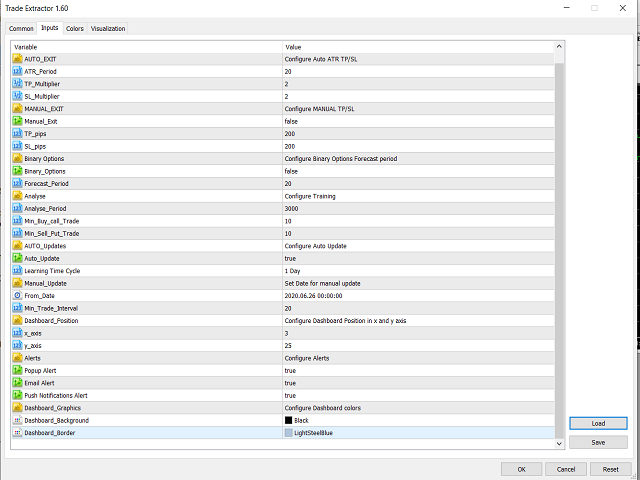640x480 pixels.
Task: Select the Analyse_Period 3000 value
Action: tap(291, 209)
